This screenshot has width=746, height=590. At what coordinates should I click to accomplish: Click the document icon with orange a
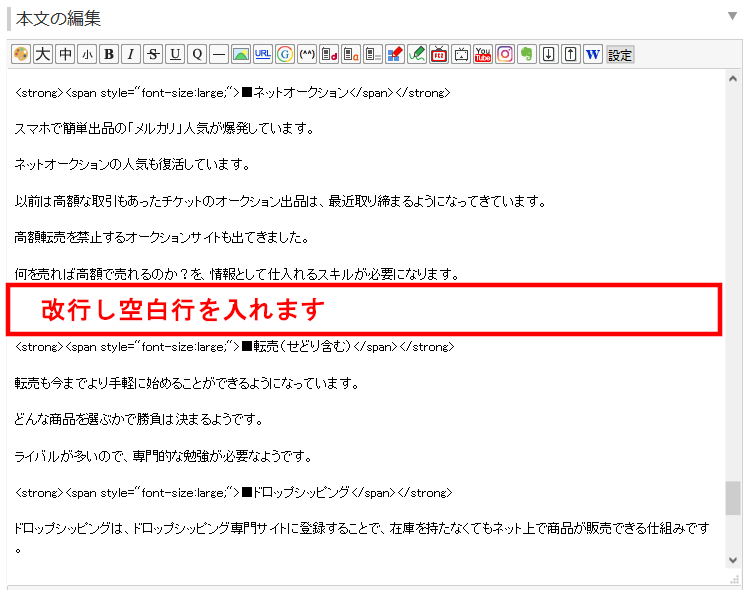(x=351, y=54)
